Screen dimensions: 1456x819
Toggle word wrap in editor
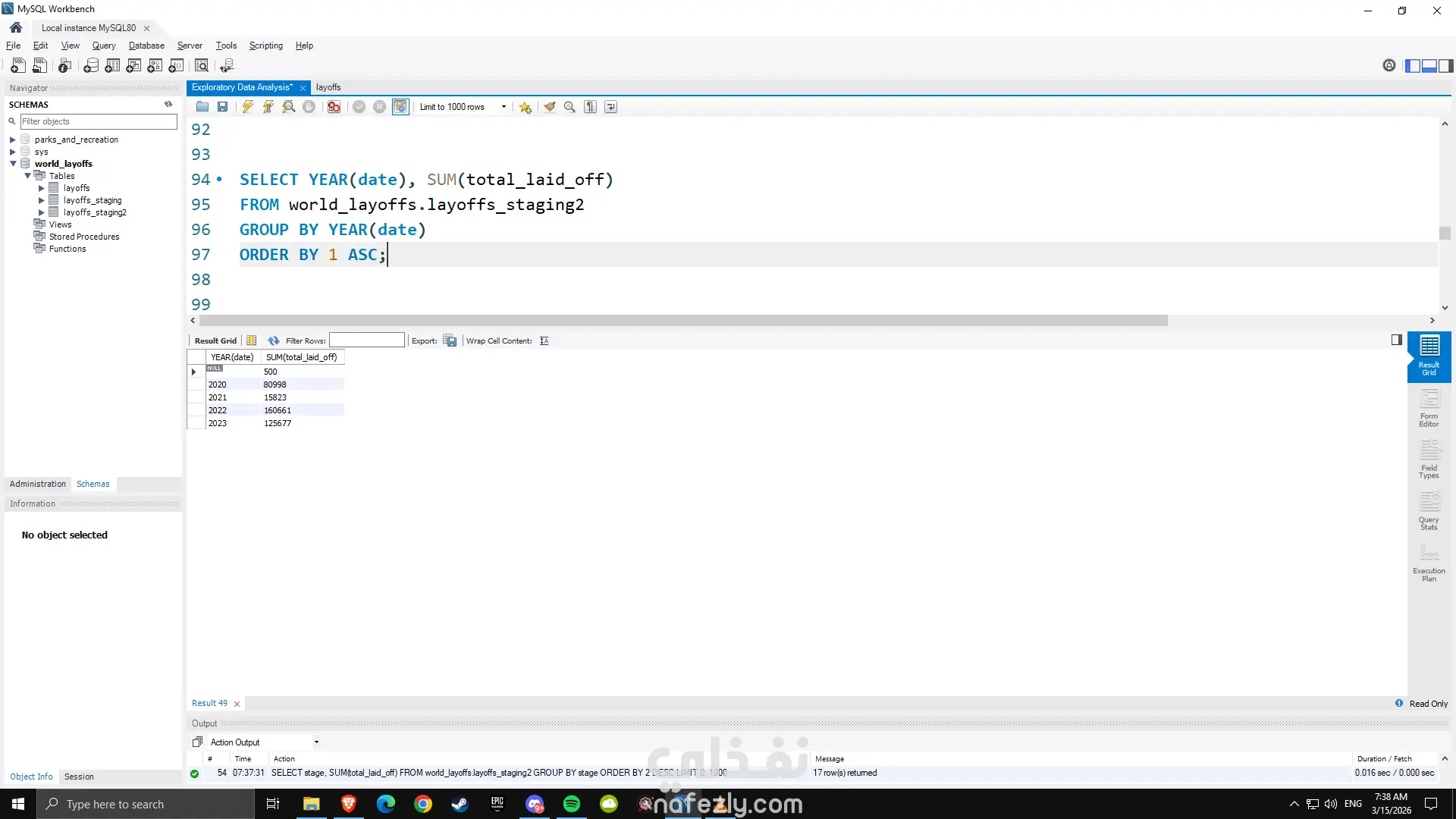pos(610,107)
